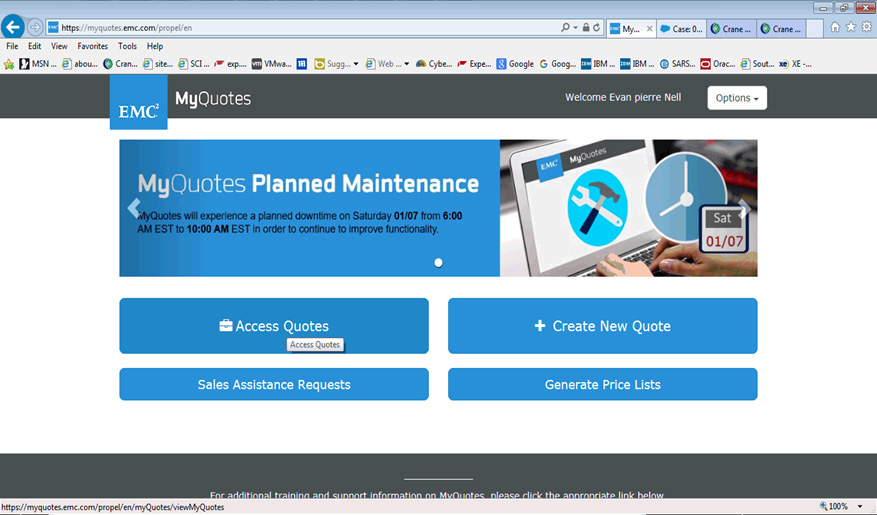The width and height of the screenshot is (877, 515).
Task: Click the Planned Maintenance banner laptop image
Action: click(x=628, y=208)
